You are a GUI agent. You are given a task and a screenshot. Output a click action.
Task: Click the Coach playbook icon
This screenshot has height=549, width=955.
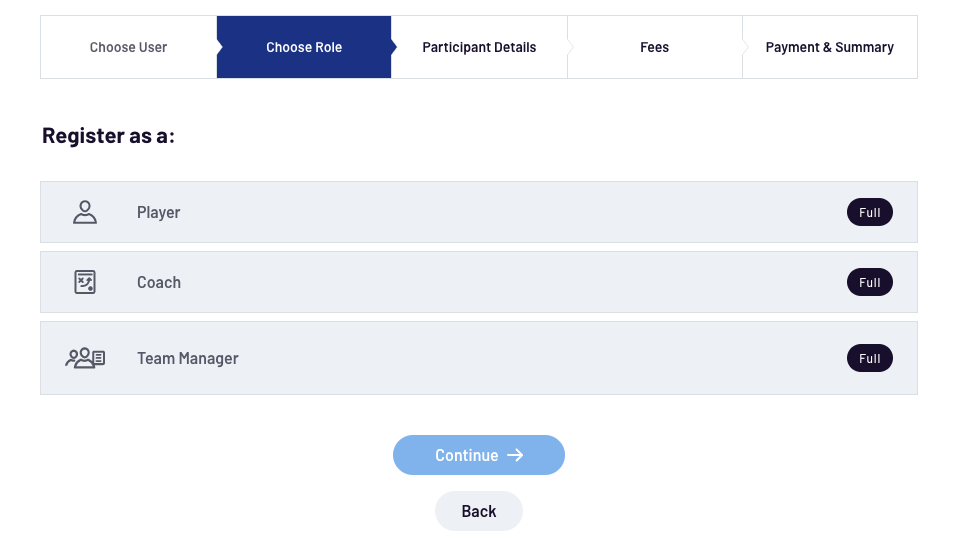85,282
